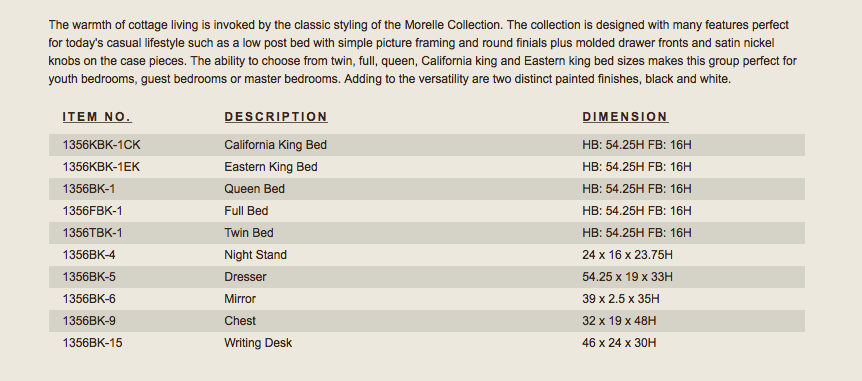This screenshot has height=381, width=862.
Task: Select the Writing Desk description
Action: [258, 343]
